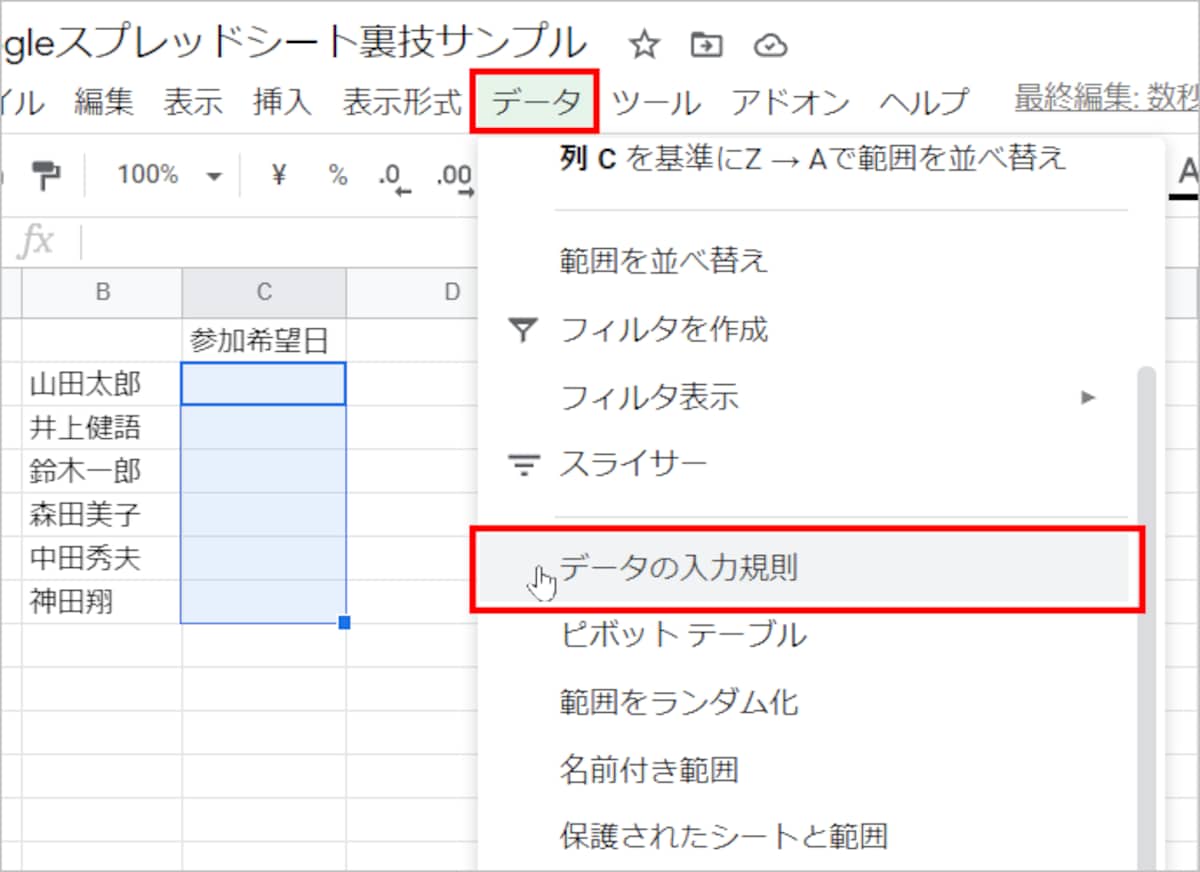
Task: Open the 編集 menu
Action: [x=104, y=101]
